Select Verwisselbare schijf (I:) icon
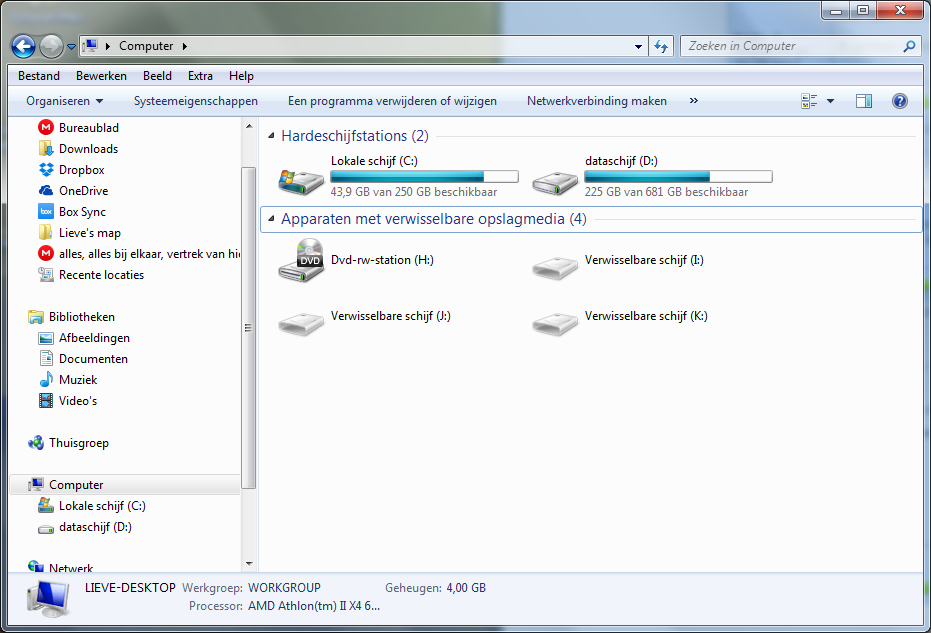 click(x=555, y=268)
